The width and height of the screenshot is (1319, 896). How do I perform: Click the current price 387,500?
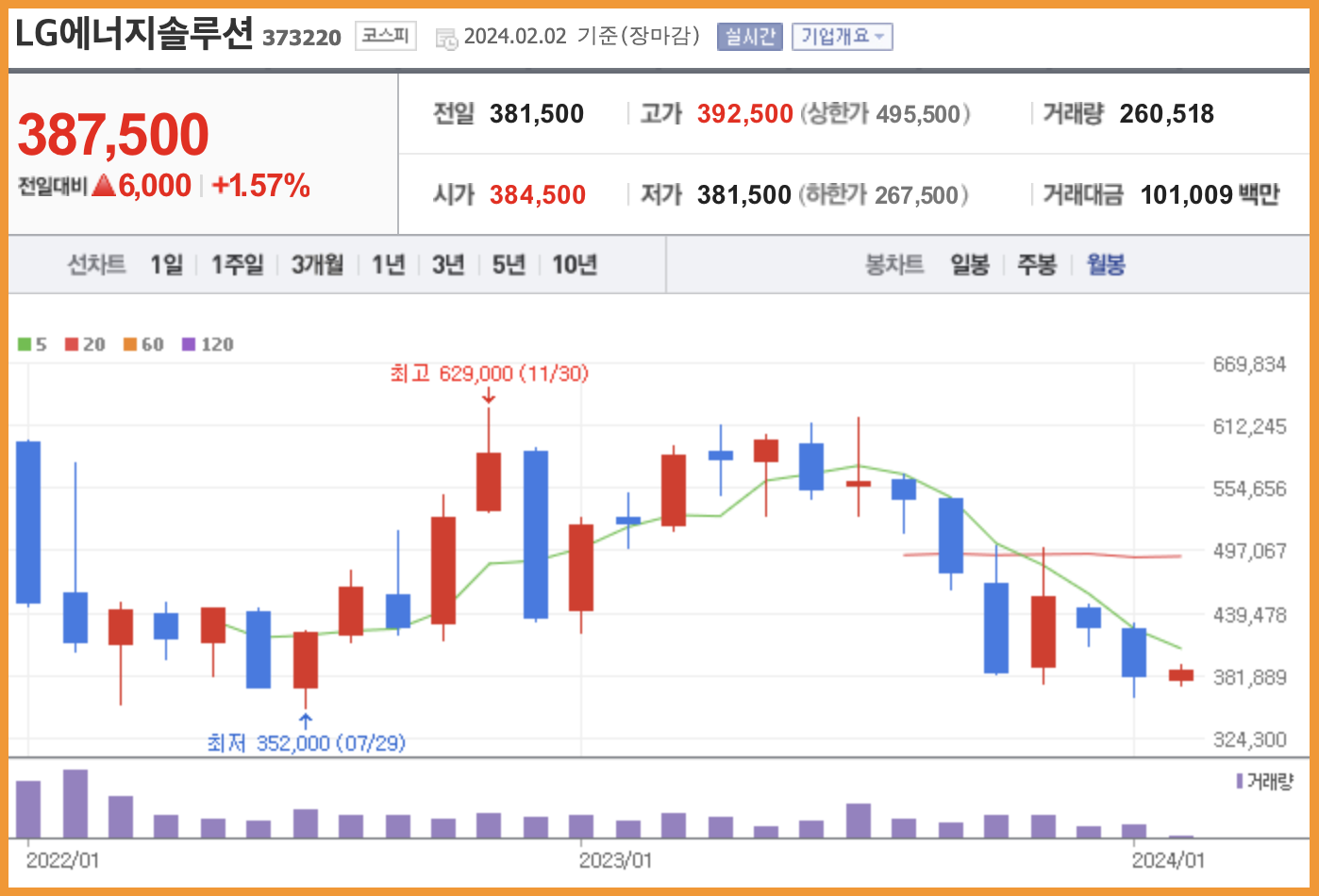113,134
